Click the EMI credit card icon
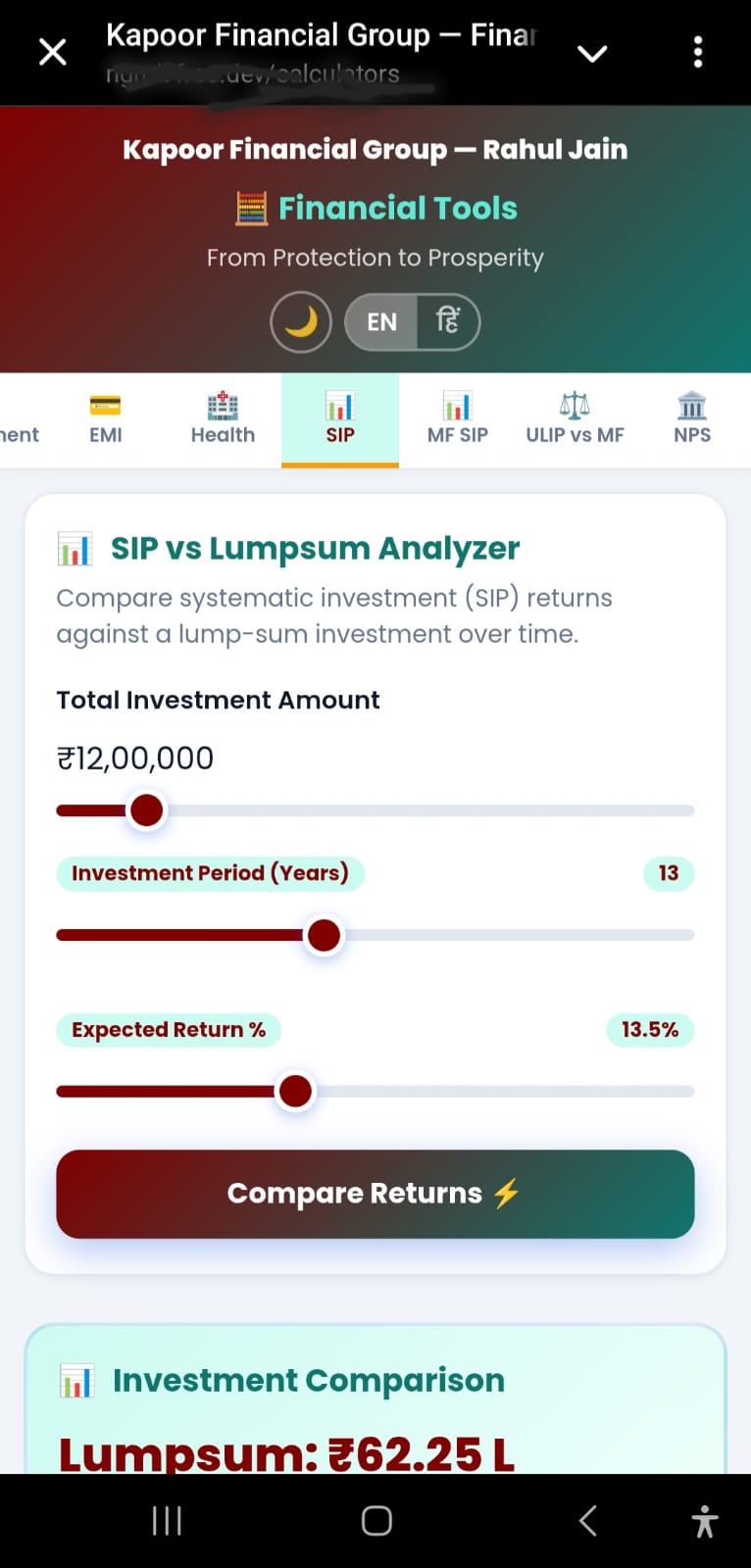 pyautogui.click(x=105, y=405)
